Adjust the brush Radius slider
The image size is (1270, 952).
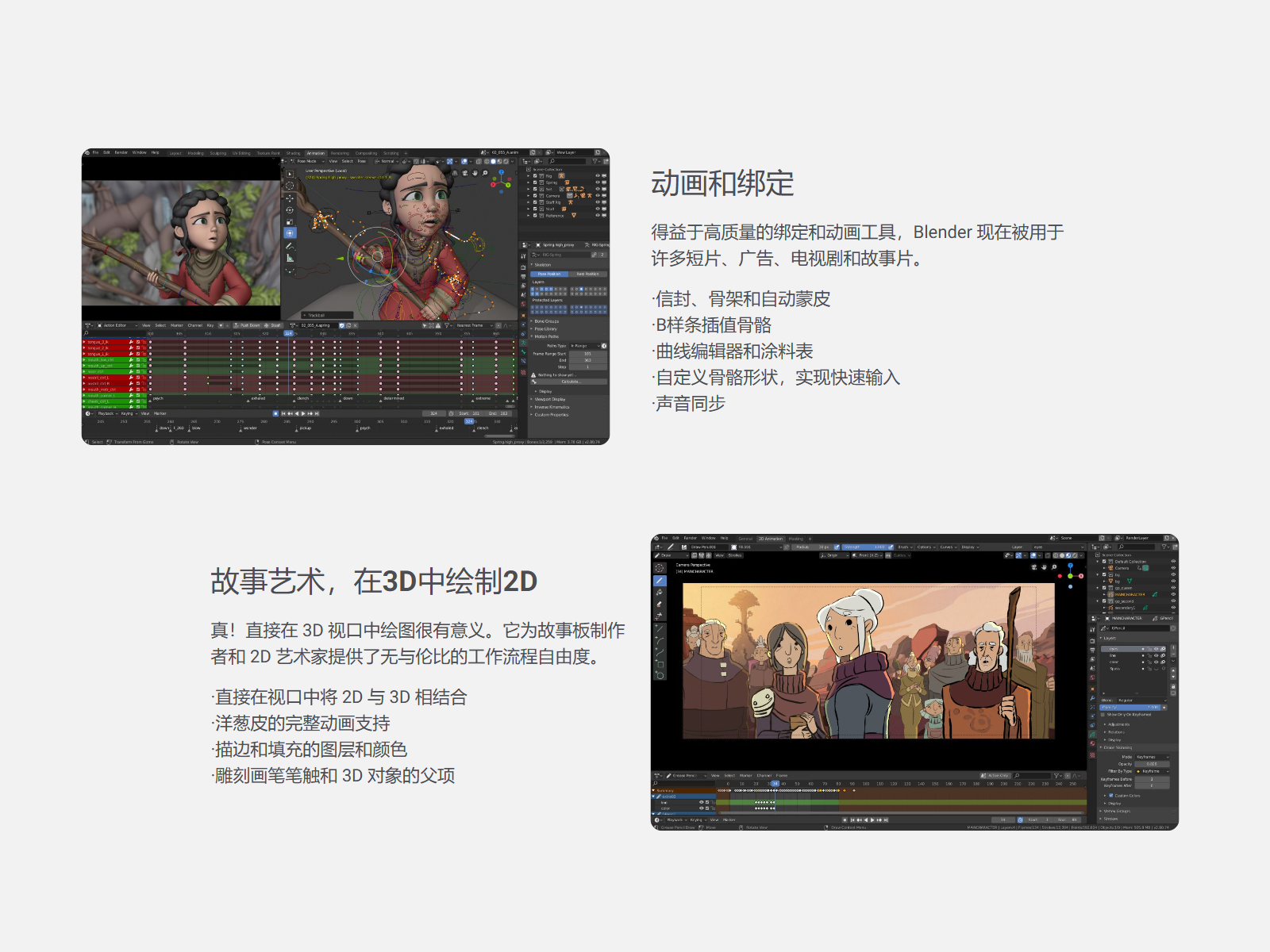click(x=812, y=547)
